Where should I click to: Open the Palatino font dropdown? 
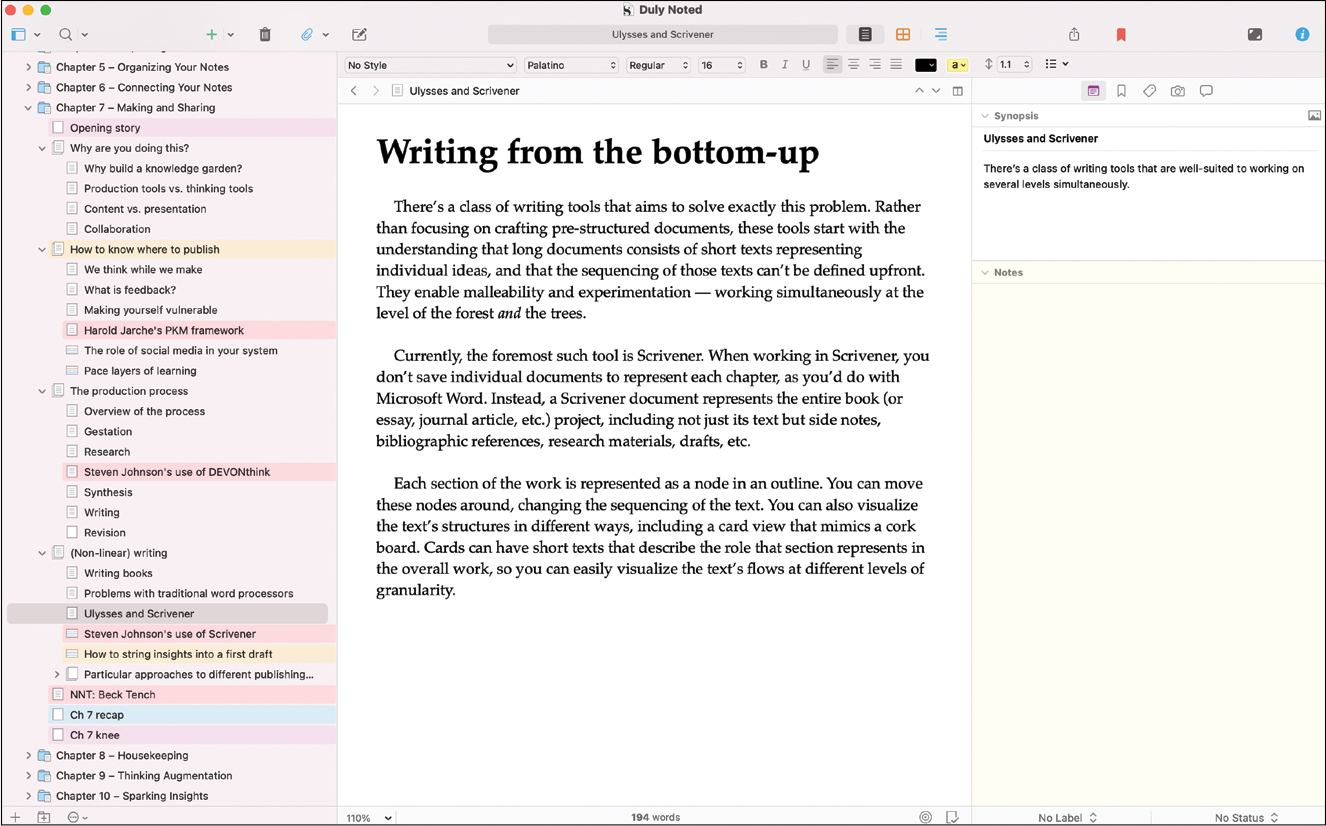(570, 64)
